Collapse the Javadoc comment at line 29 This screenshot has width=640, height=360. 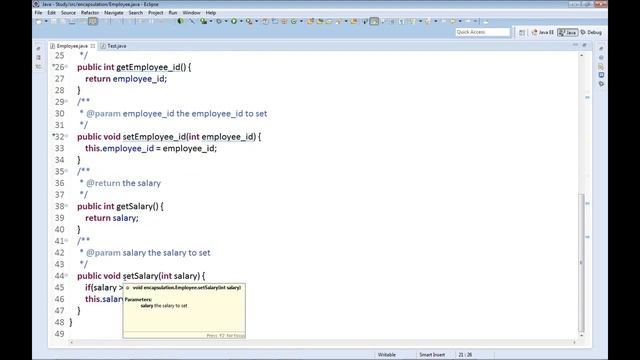[67, 102]
